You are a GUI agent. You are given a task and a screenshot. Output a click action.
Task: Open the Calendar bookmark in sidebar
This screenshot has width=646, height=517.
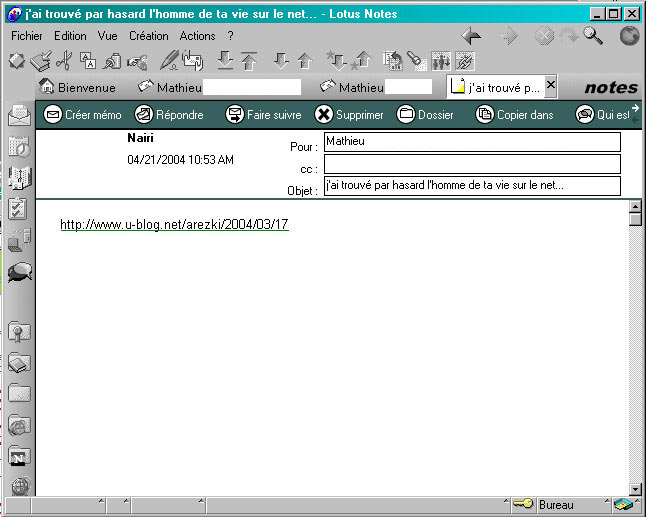[x=18, y=146]
